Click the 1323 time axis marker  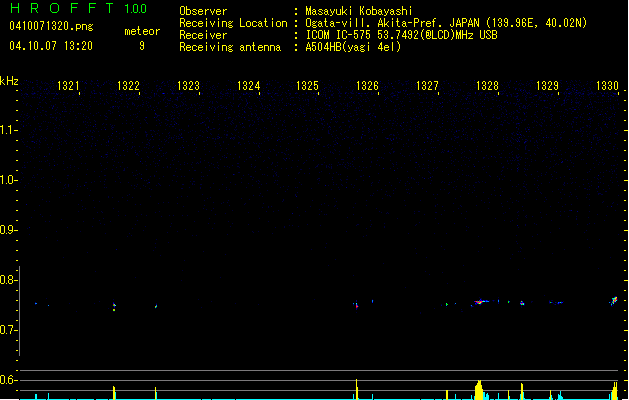pos(188,86)
